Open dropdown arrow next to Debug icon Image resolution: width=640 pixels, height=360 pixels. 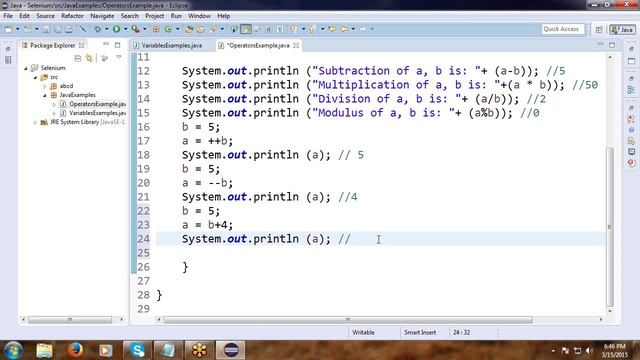pos(107,29)
